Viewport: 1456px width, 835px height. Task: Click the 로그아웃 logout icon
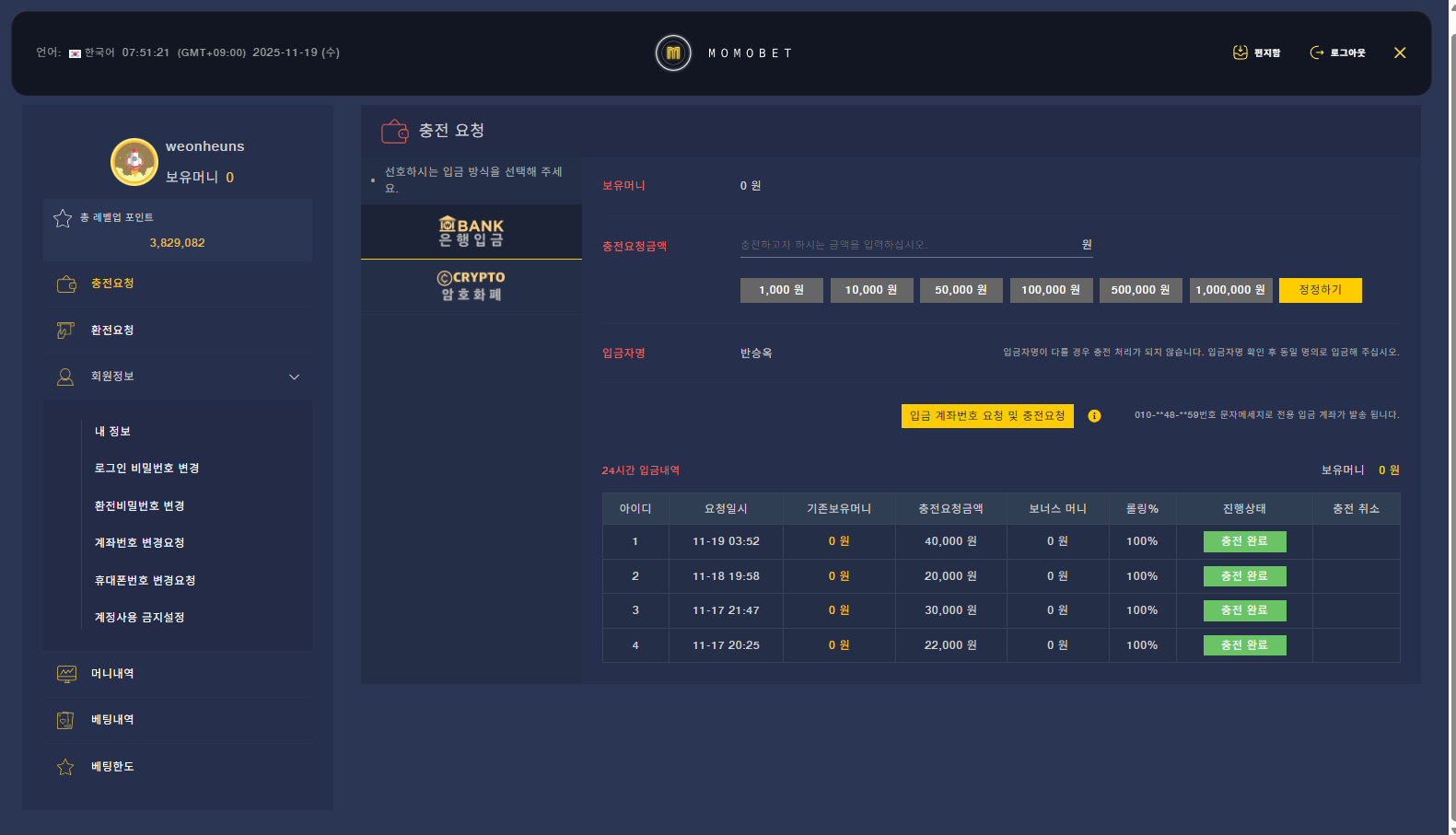click(x=1317, y=52)
